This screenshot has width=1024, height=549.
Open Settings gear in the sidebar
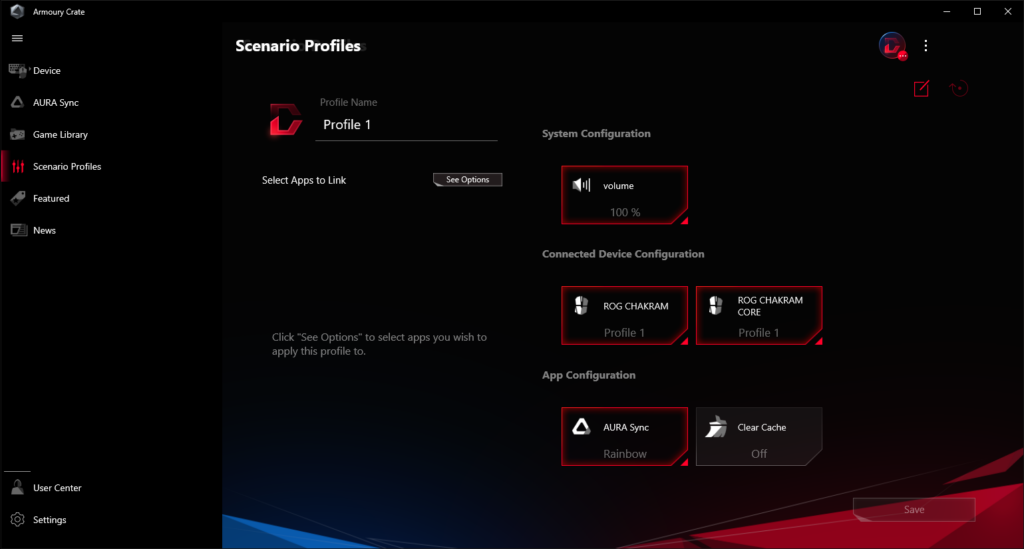[17, 520]
